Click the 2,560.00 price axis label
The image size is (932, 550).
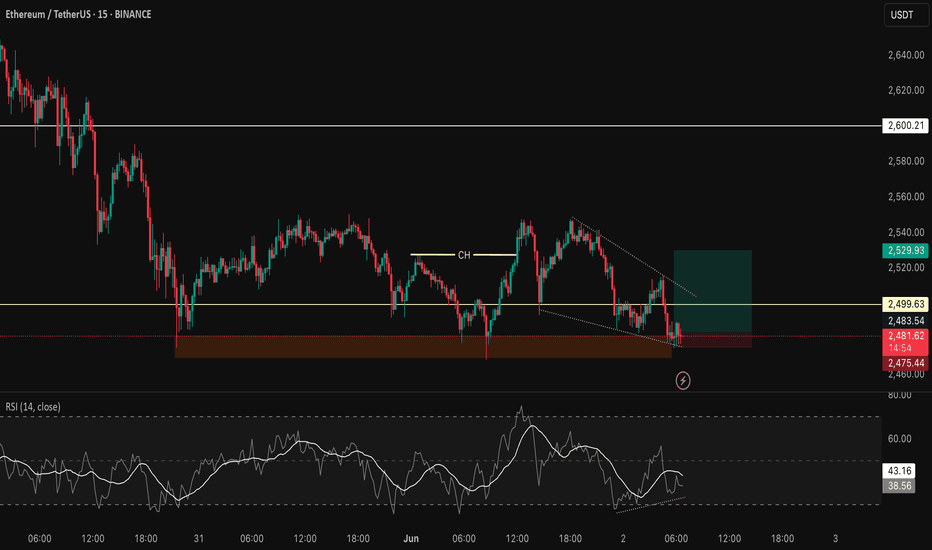tap(906, 197)
